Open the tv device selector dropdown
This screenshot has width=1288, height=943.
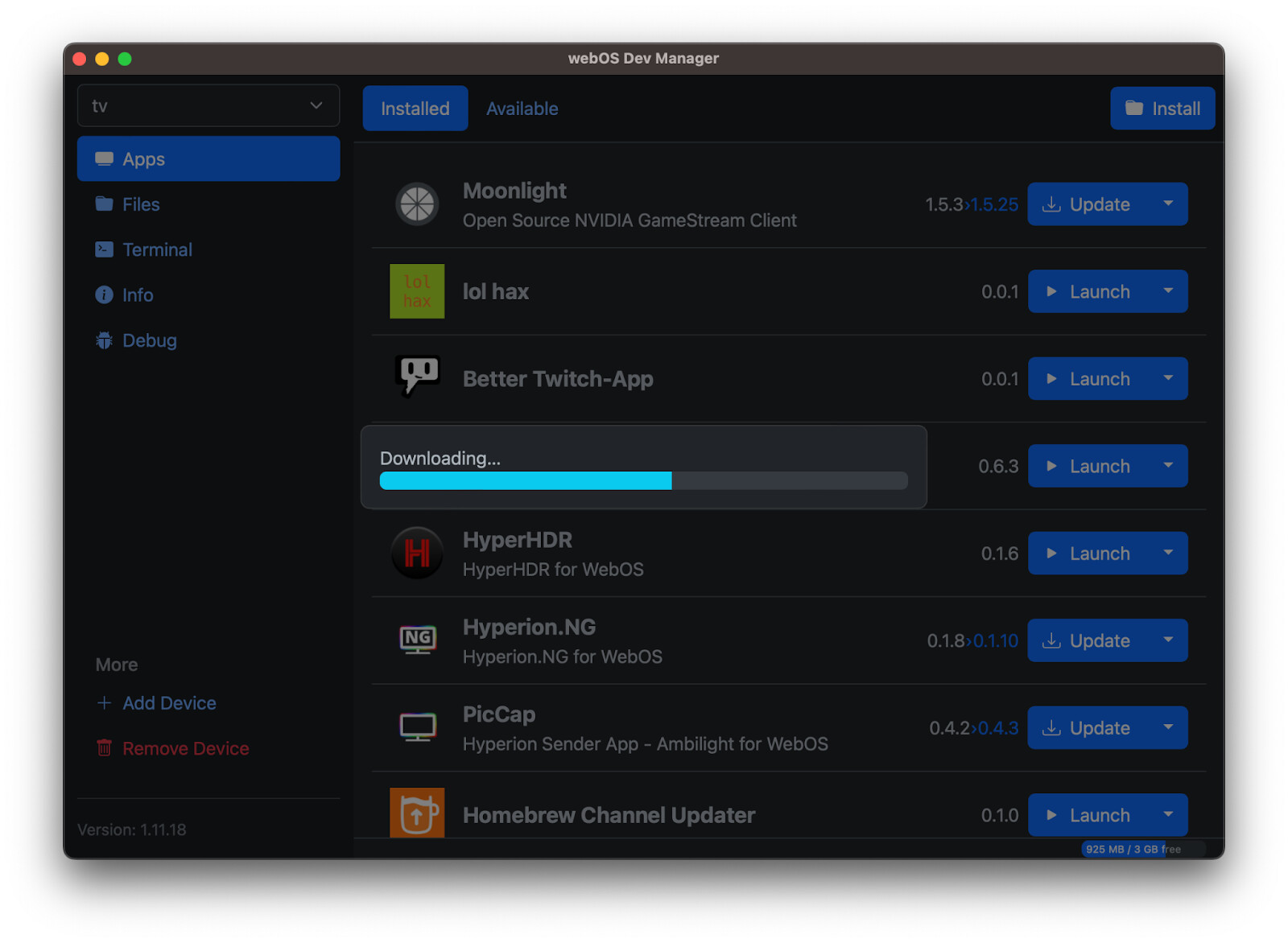tap(208, 106)
